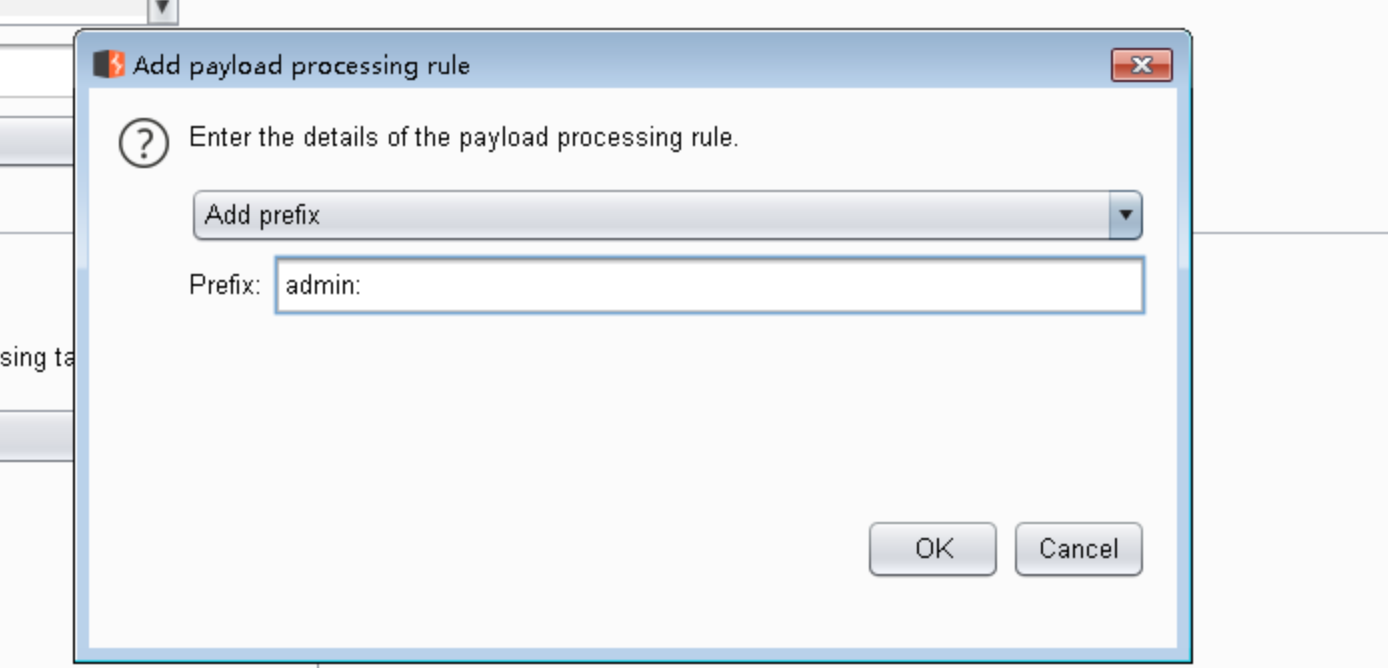Click the partially visible 'sing ta' background text
Screen dimensions: 1388x668
(x=36, y=358)
